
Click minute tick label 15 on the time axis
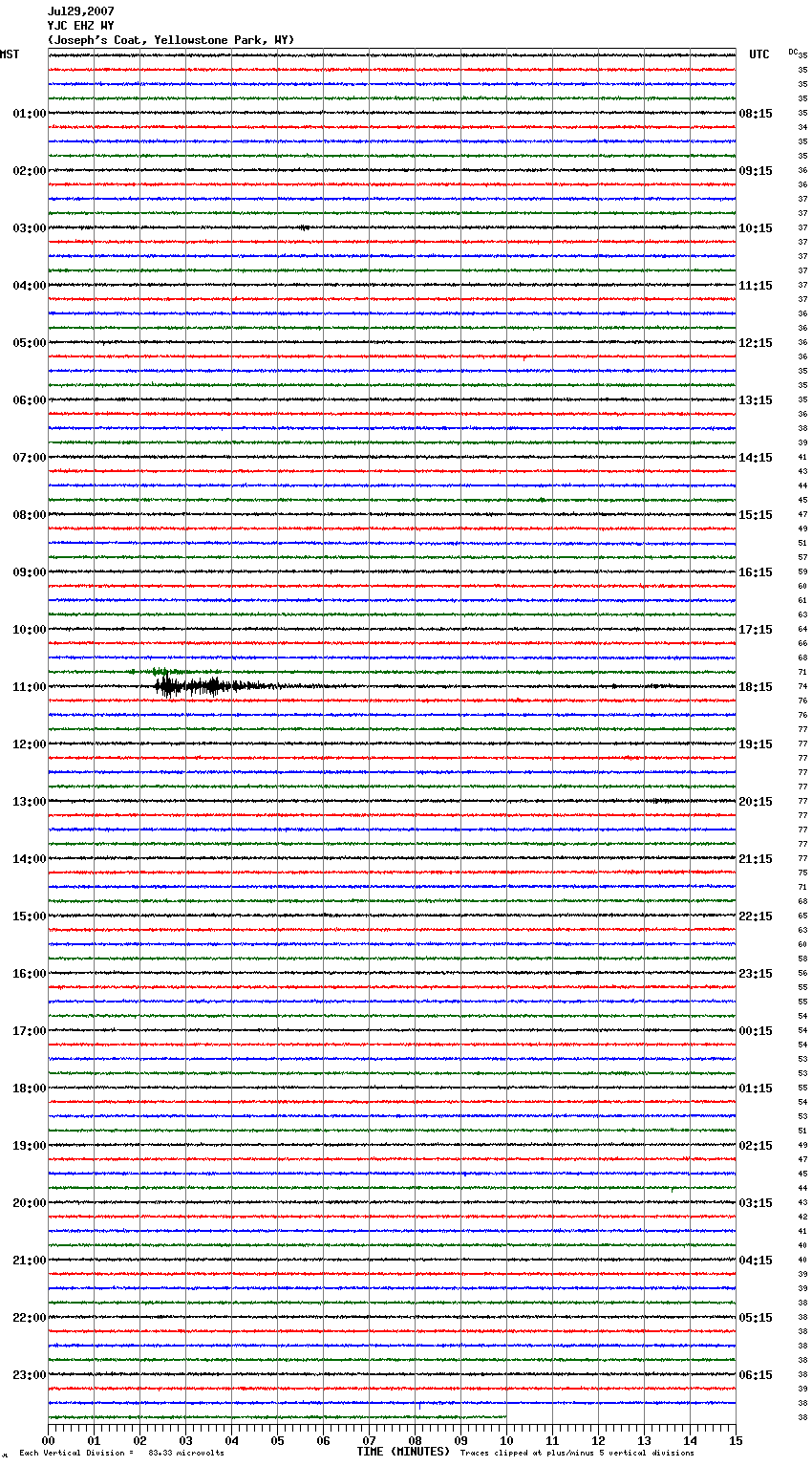(736, 1440)
